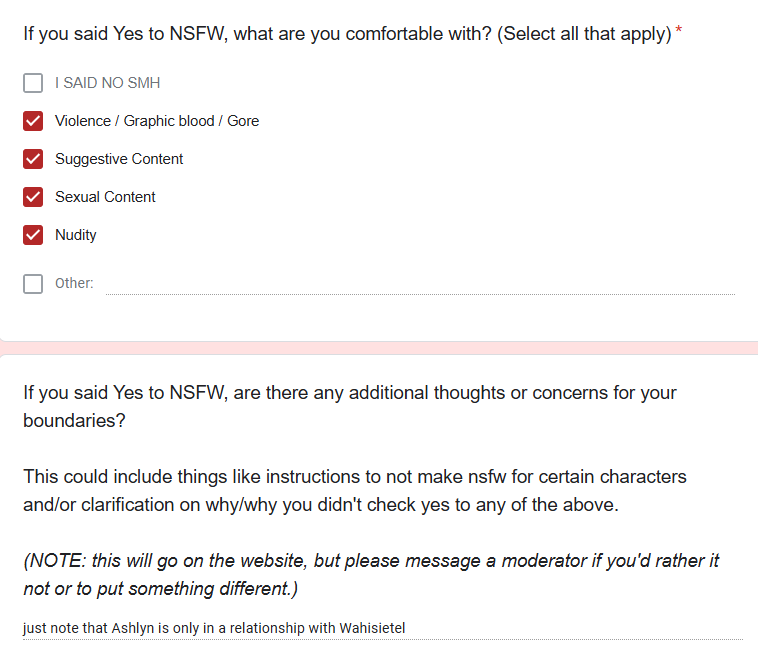Image resolution: width=758 pixels, height=670 pixels.
Task: Click the "Nudity" option label
Action: pyautogui.click(x=75, y=235)
